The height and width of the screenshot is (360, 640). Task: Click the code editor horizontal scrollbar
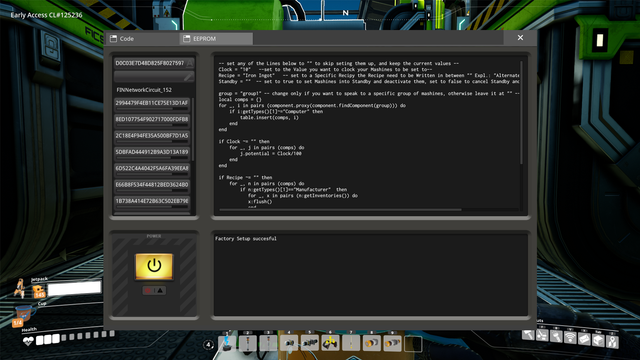coord(340,210)
